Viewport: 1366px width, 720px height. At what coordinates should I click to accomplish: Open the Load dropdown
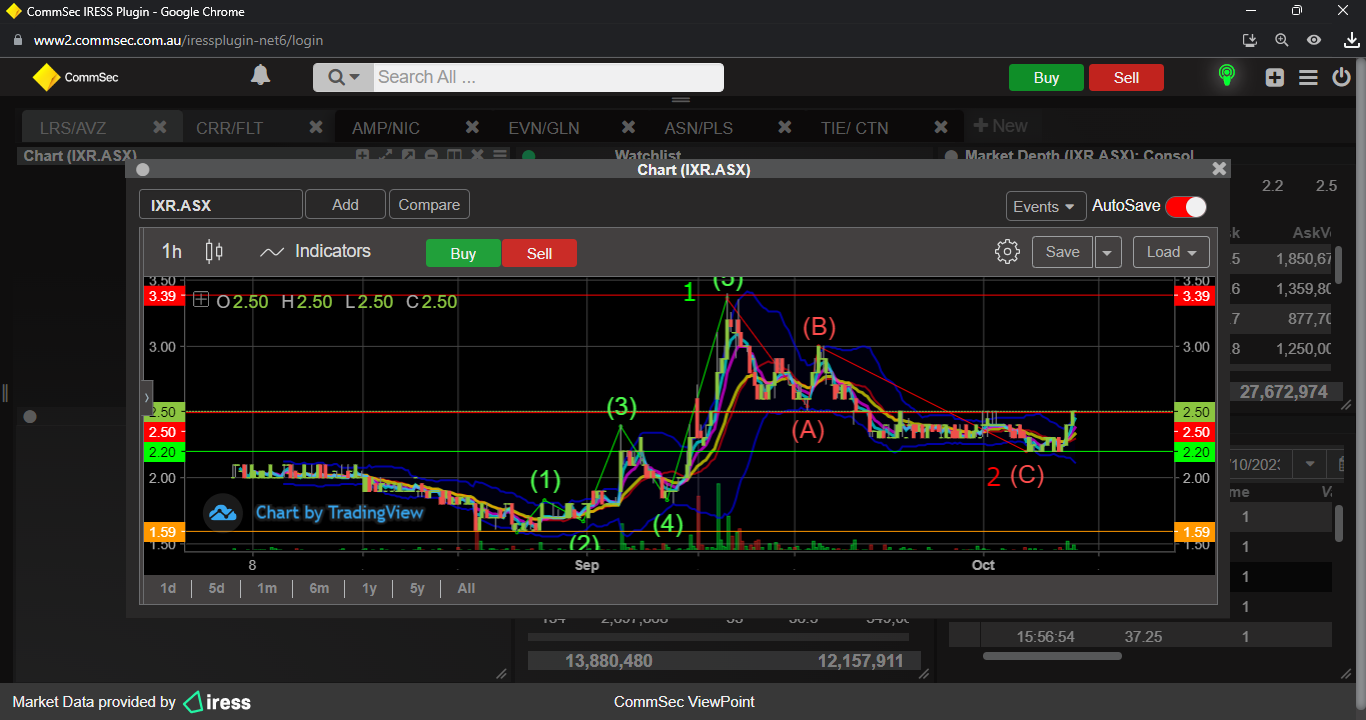(1171, 252)
